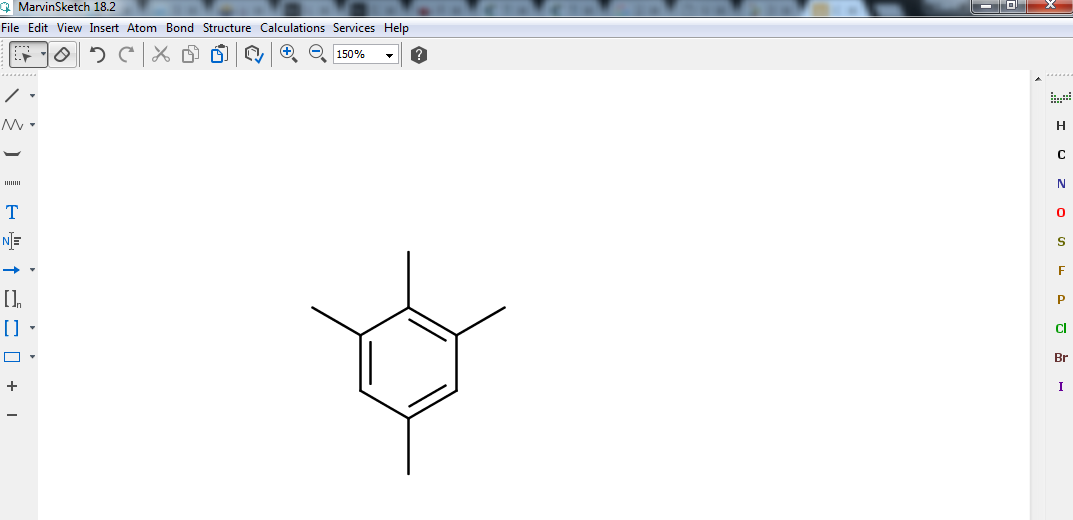The height and width of the screenshot is (520, 1073).
Task: Open the Calculations menu
Action: (292, 28)
